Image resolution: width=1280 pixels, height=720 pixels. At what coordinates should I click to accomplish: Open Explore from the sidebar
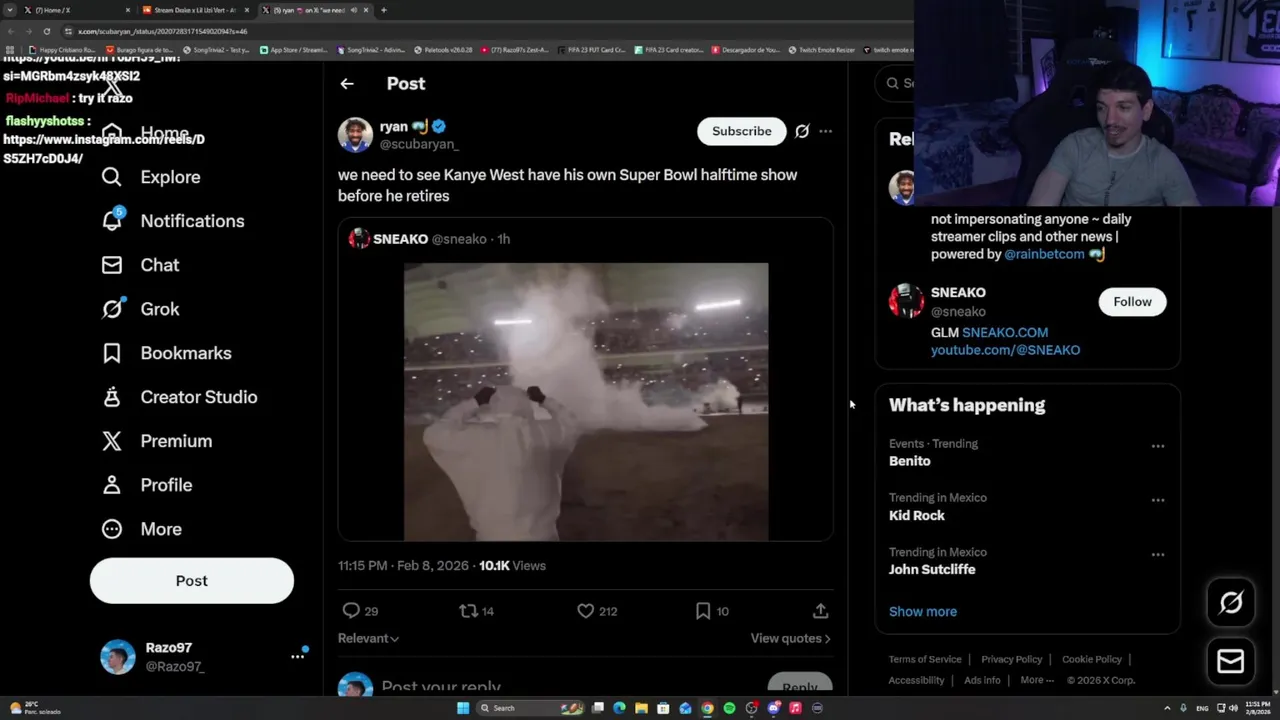152,177
